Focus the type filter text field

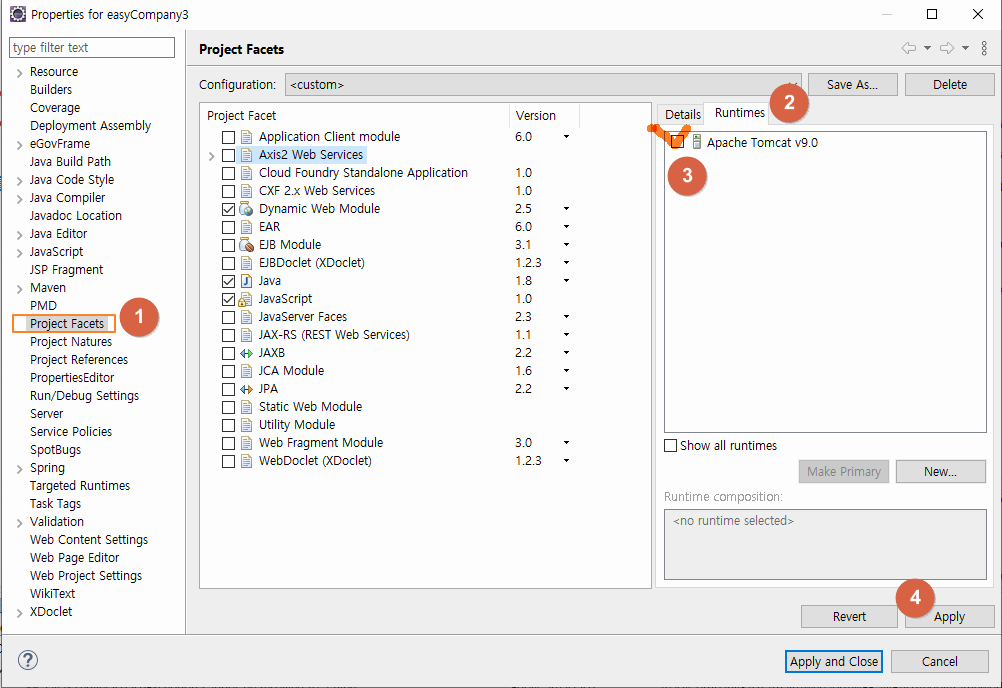point(92,47)
